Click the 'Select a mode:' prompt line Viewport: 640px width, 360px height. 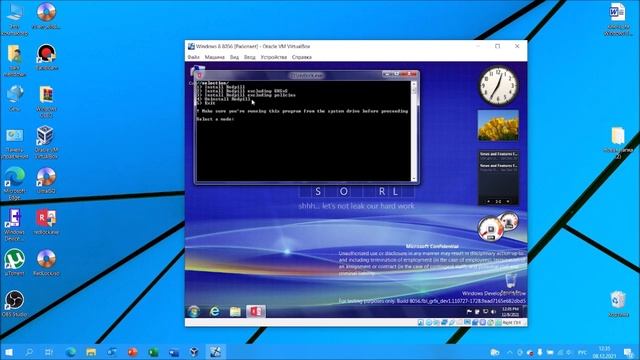pyautogui.click(x=215, y=119)
